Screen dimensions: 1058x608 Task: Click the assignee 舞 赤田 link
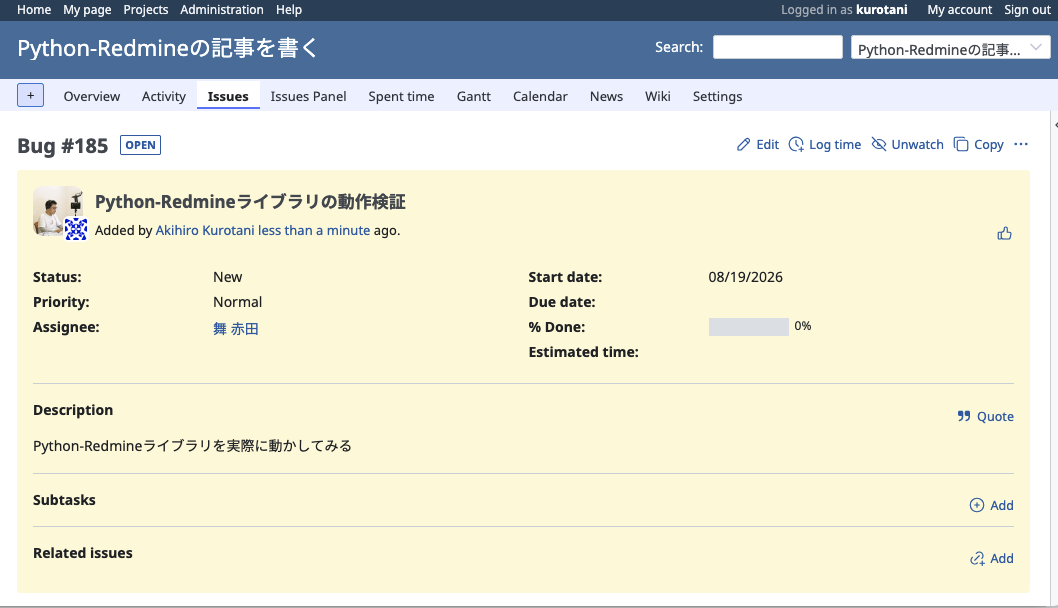pyautogui.click(x=235, y=329)
